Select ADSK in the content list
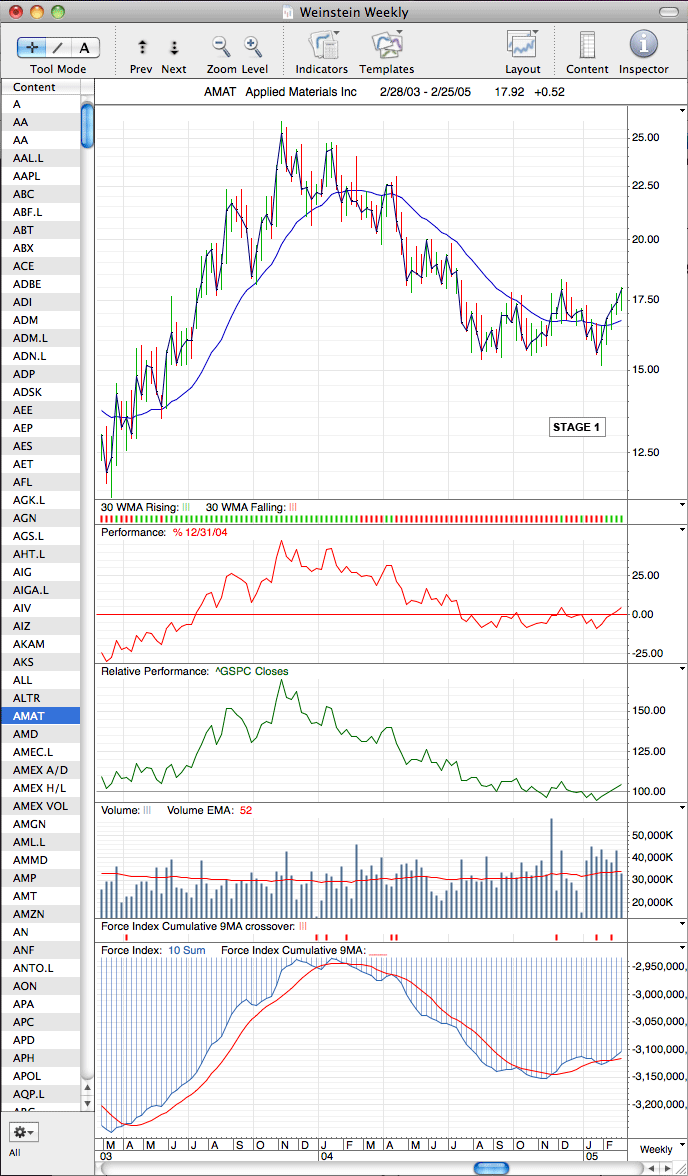The width and height of the screenshot is (688, 1176). click(x=41, y=392)
